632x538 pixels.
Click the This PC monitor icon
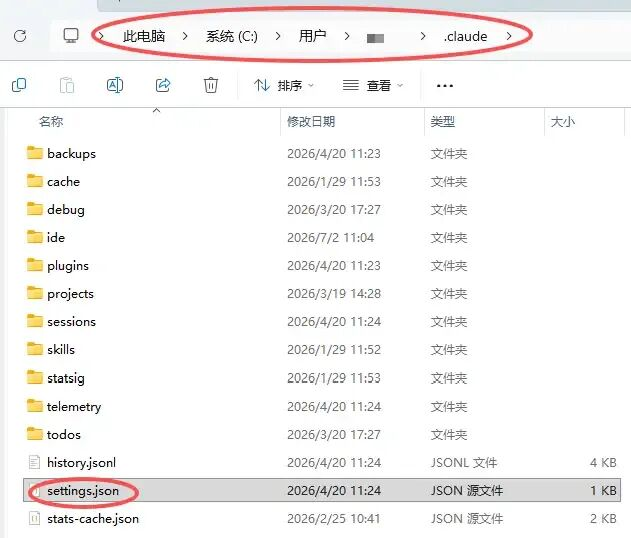click(71, 35)
